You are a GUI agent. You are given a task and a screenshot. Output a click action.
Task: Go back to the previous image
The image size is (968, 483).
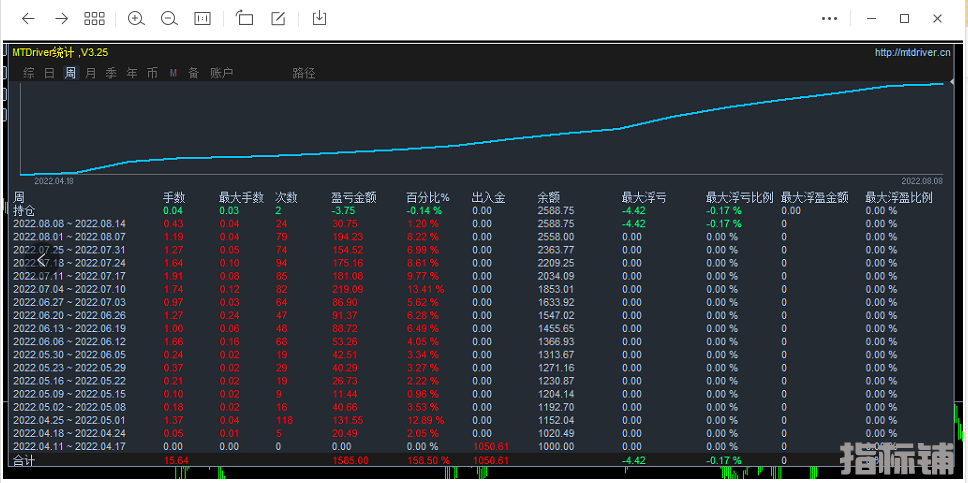(x=28, y=18)
